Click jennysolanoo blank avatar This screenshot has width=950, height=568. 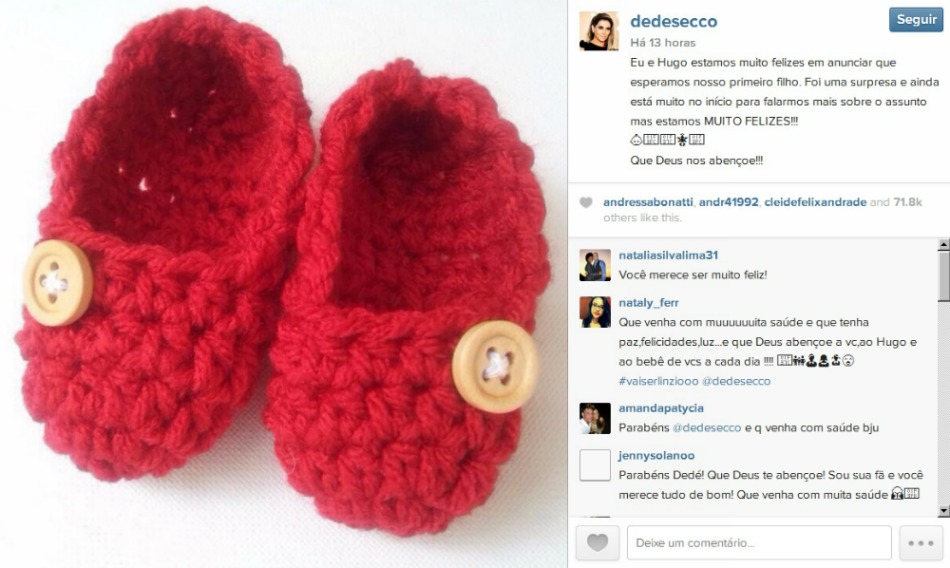click(x=595, y=466)
